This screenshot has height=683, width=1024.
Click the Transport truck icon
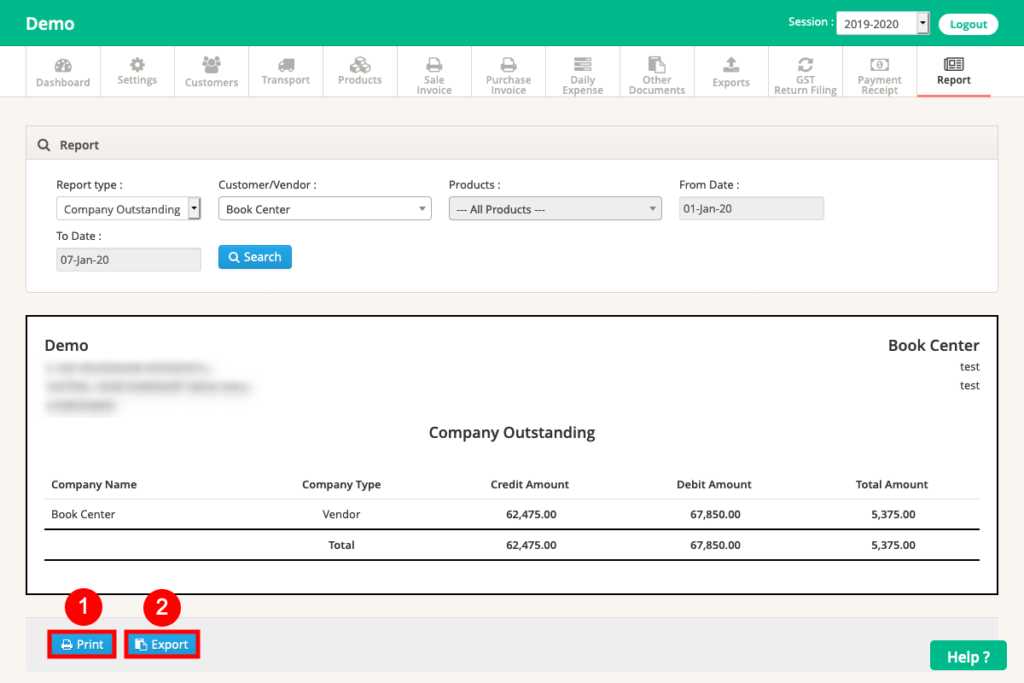tap(285, 70)
